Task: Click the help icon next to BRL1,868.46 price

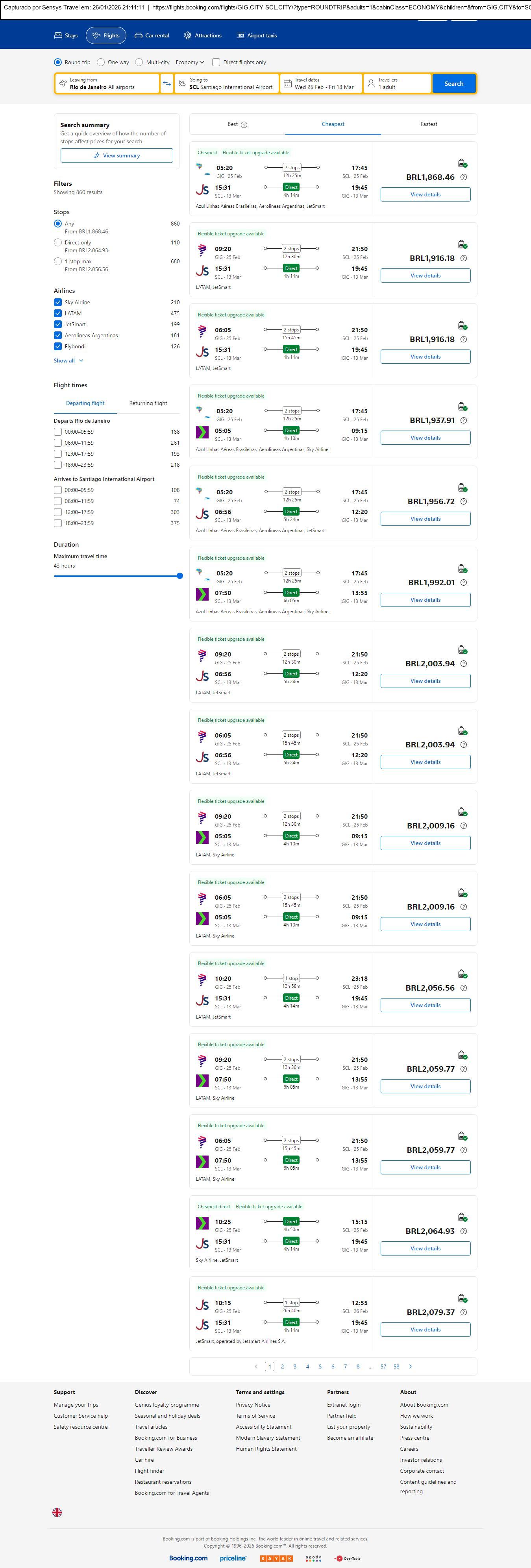Action: pos(463,177)
